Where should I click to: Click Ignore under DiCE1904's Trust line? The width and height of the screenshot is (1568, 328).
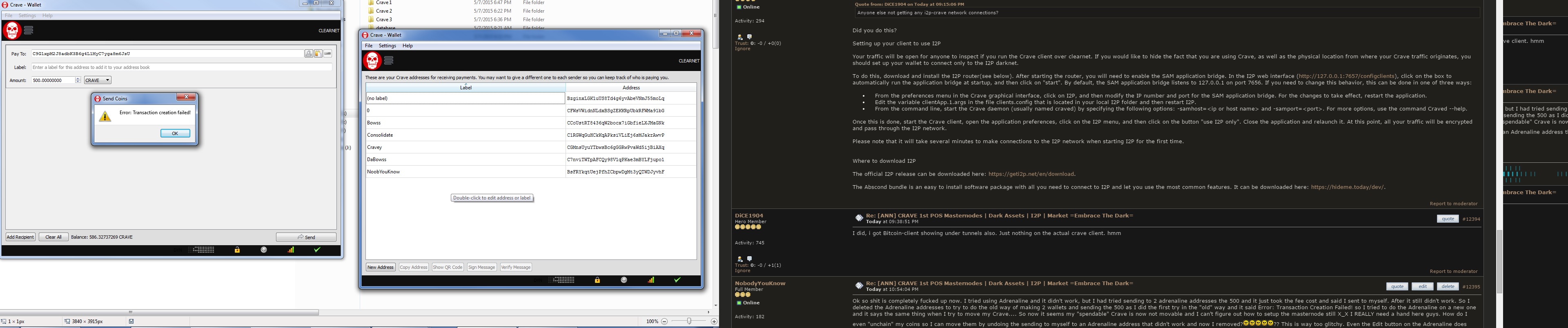coord(743,270)
